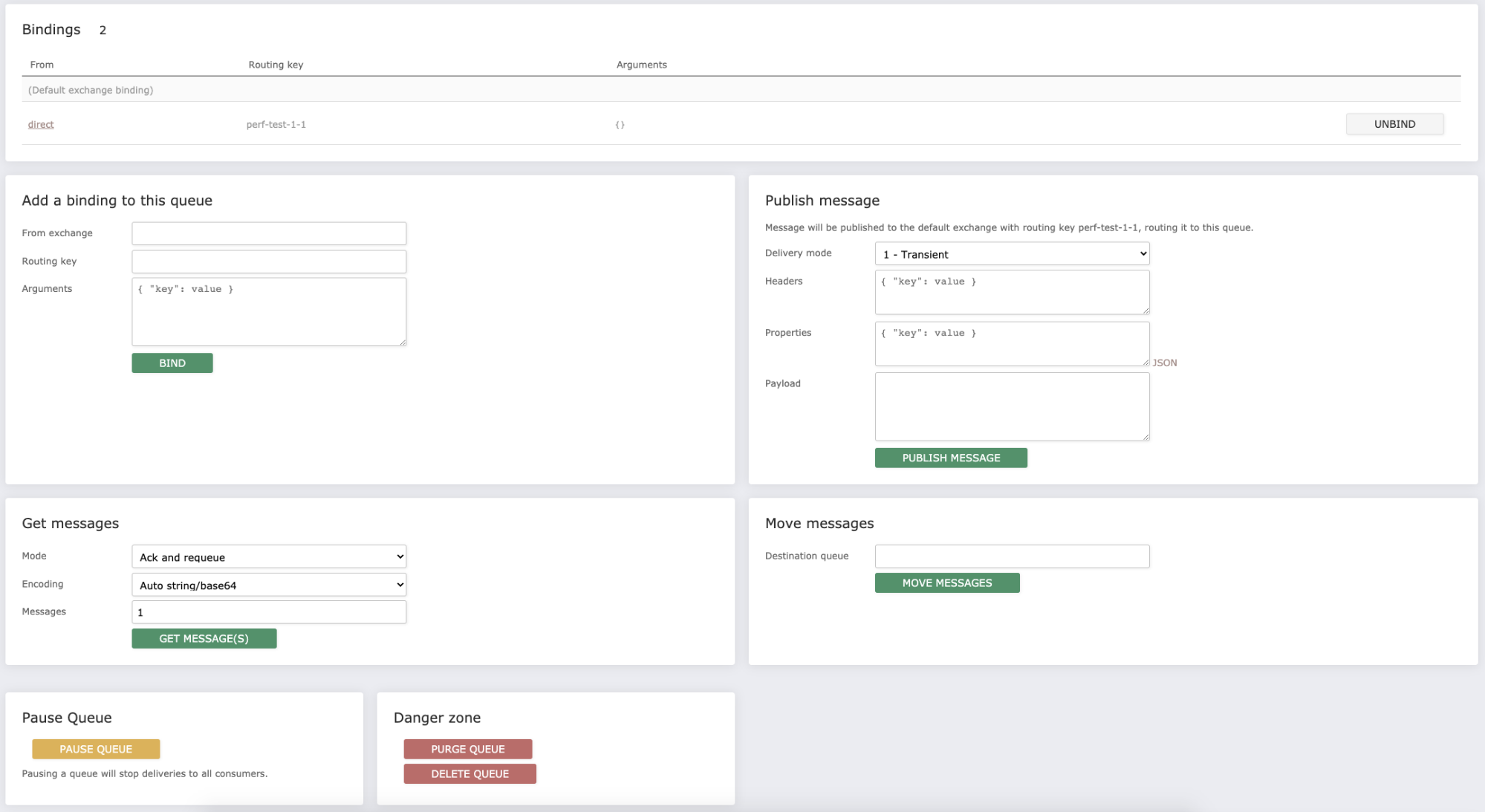Click the yellow PAUSE QUEUE button
This screenshot has width=1485, height=812.
pos(96,749)
